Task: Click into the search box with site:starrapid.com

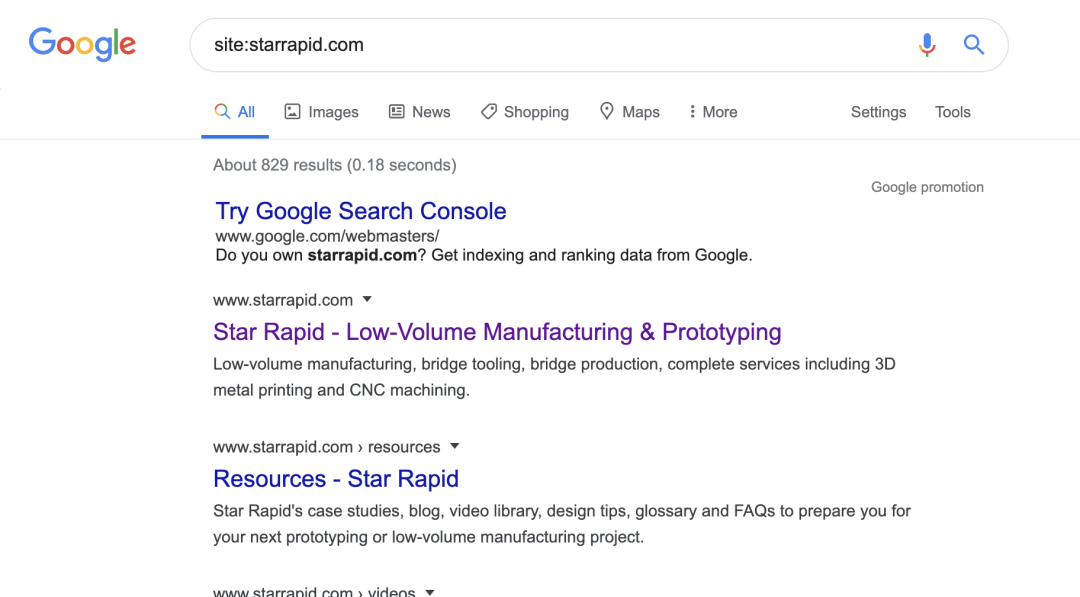Action: click(x=550, y=45)
